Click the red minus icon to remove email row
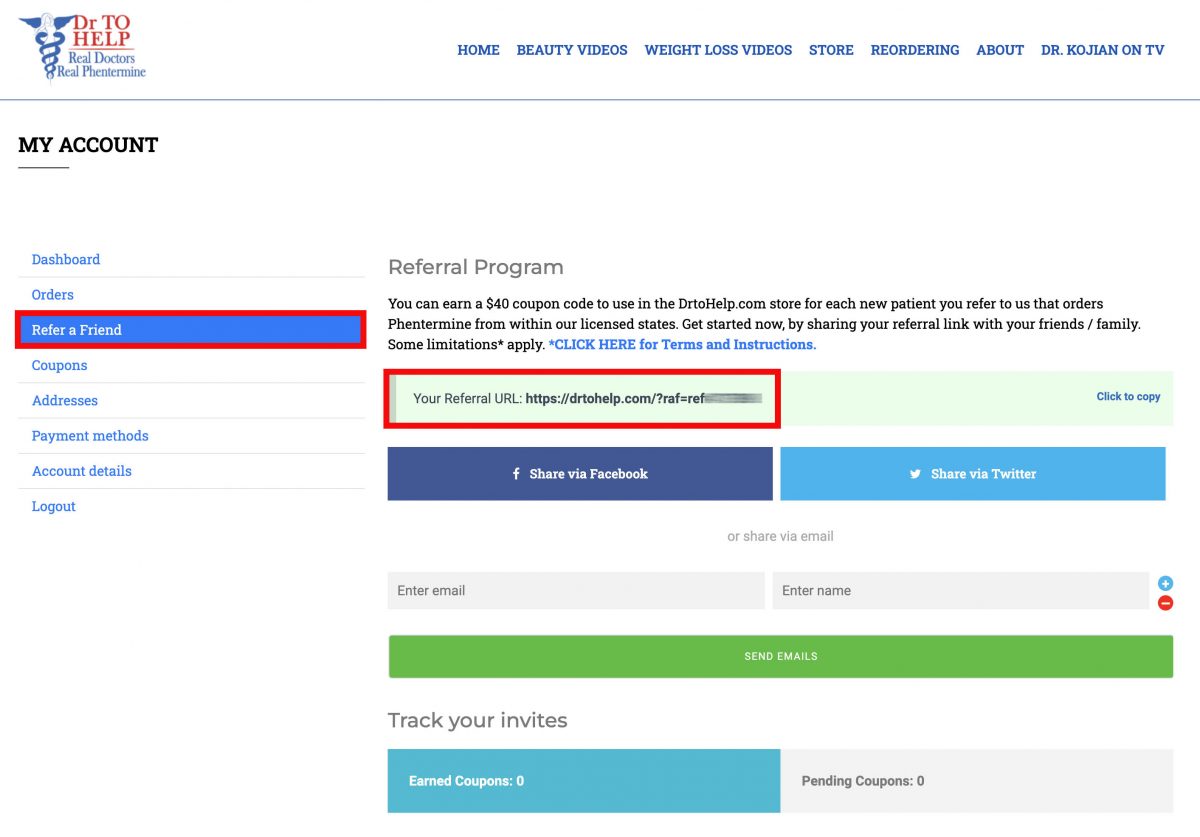This screenshot has height=837, width=1200. (1165, 602)
